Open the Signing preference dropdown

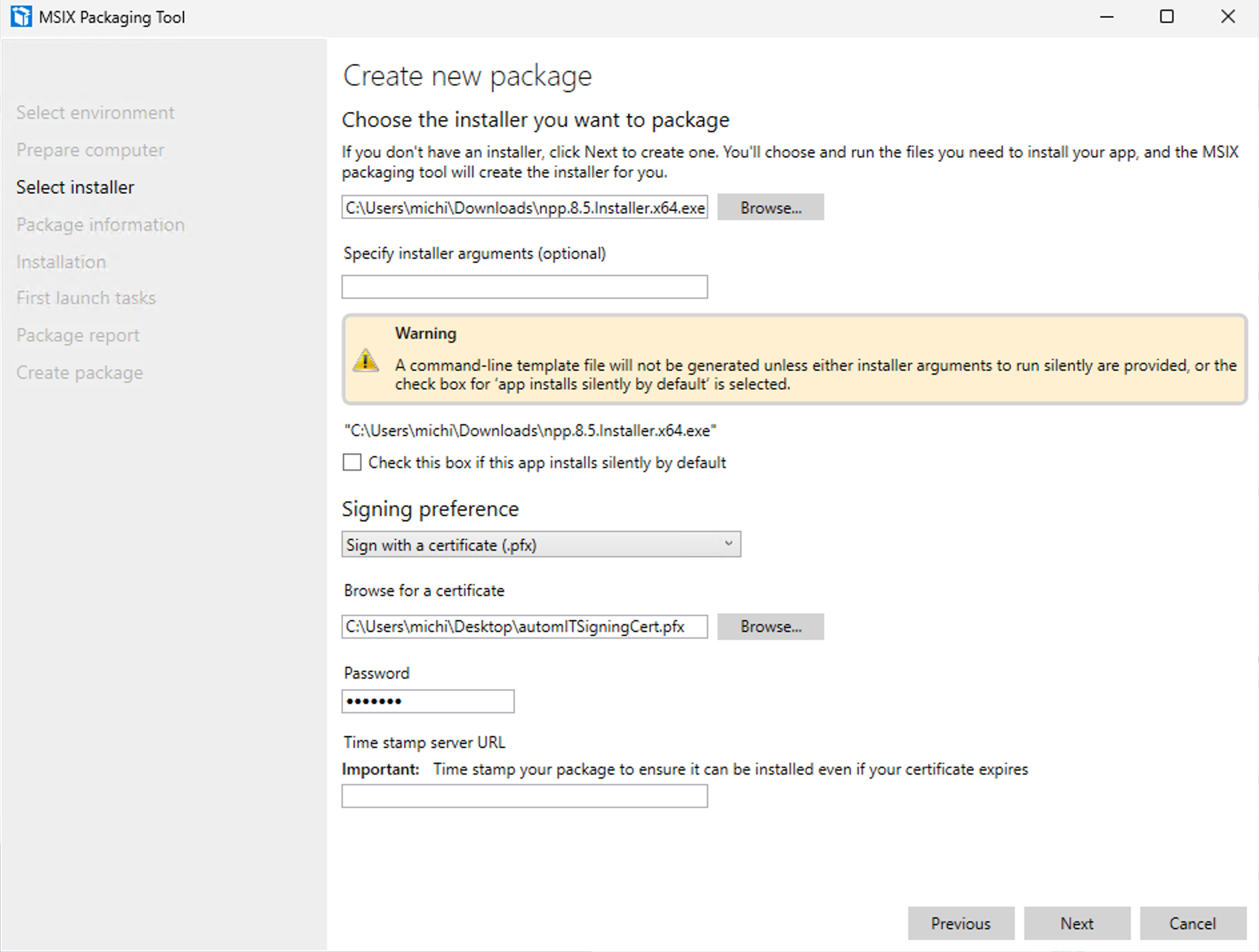point(541,545)
